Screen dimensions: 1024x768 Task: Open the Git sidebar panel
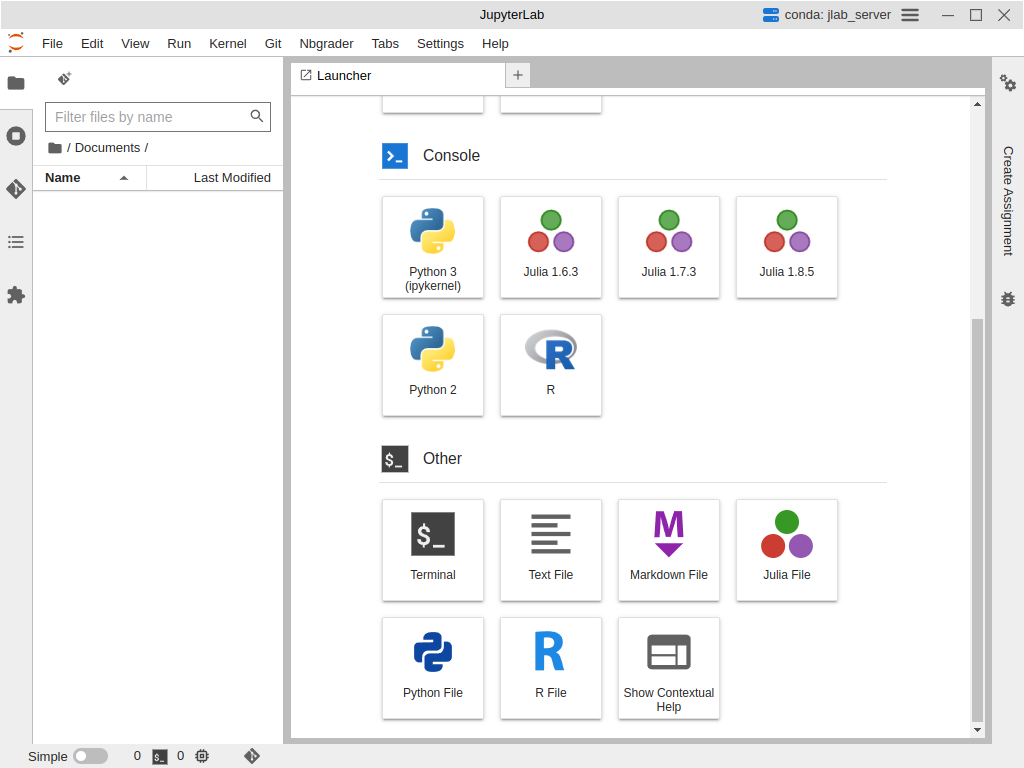tap(16, 189)
